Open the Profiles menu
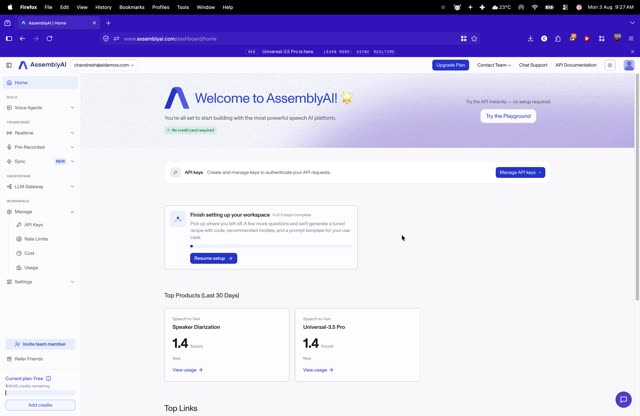 [160, 7]
